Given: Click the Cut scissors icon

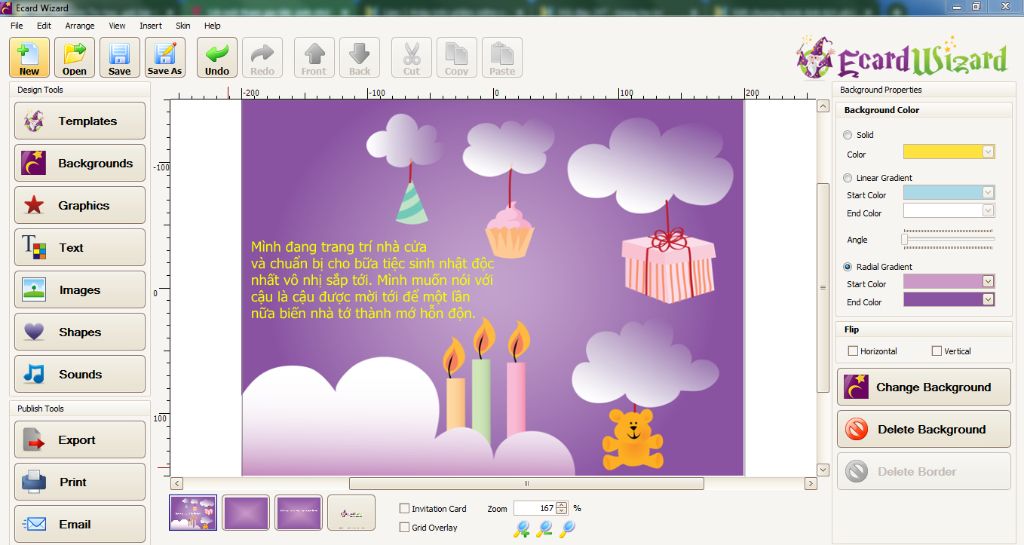Looking at the screenshot, I should click(x=411, y=57).
